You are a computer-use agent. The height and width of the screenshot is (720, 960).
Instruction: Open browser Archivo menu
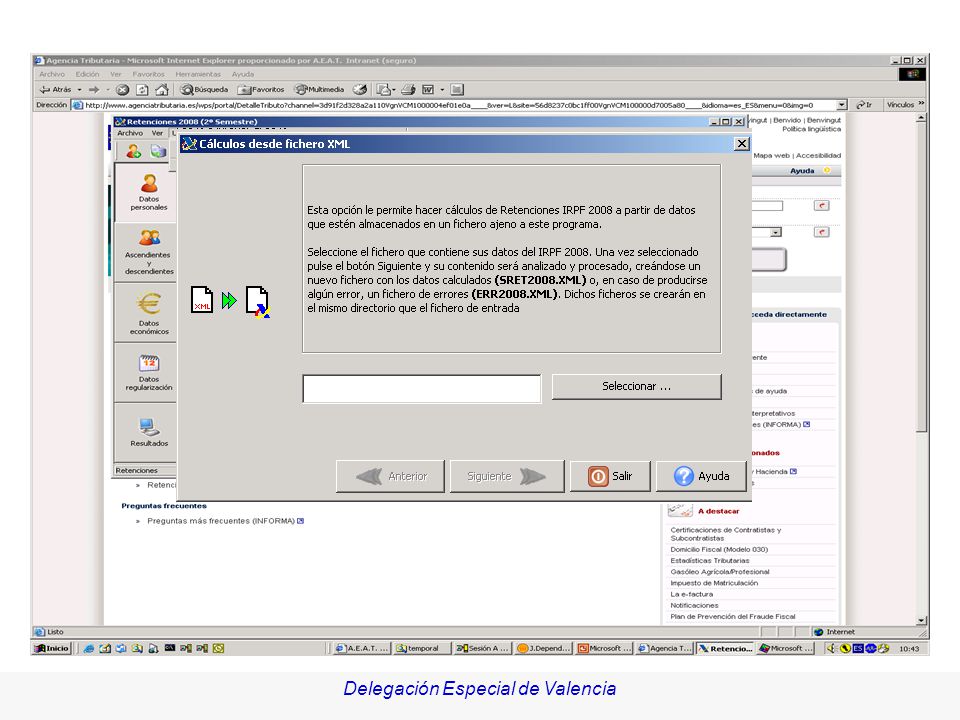[x=51, y=74]
